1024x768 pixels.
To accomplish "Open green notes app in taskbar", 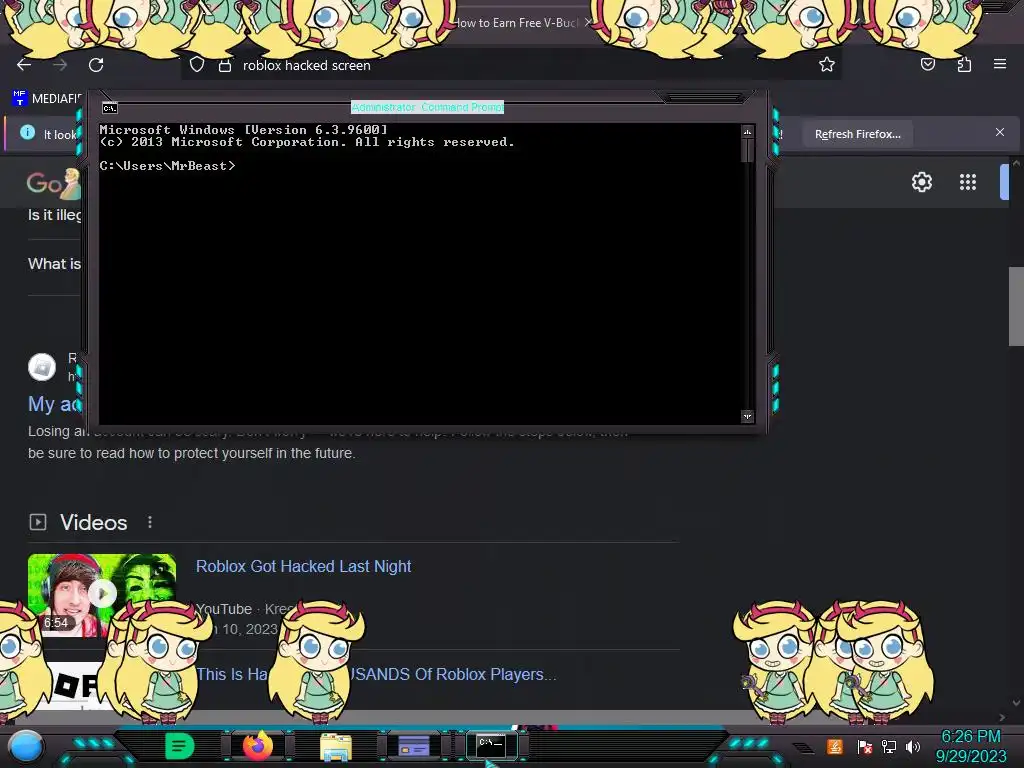I will (180, 746).
